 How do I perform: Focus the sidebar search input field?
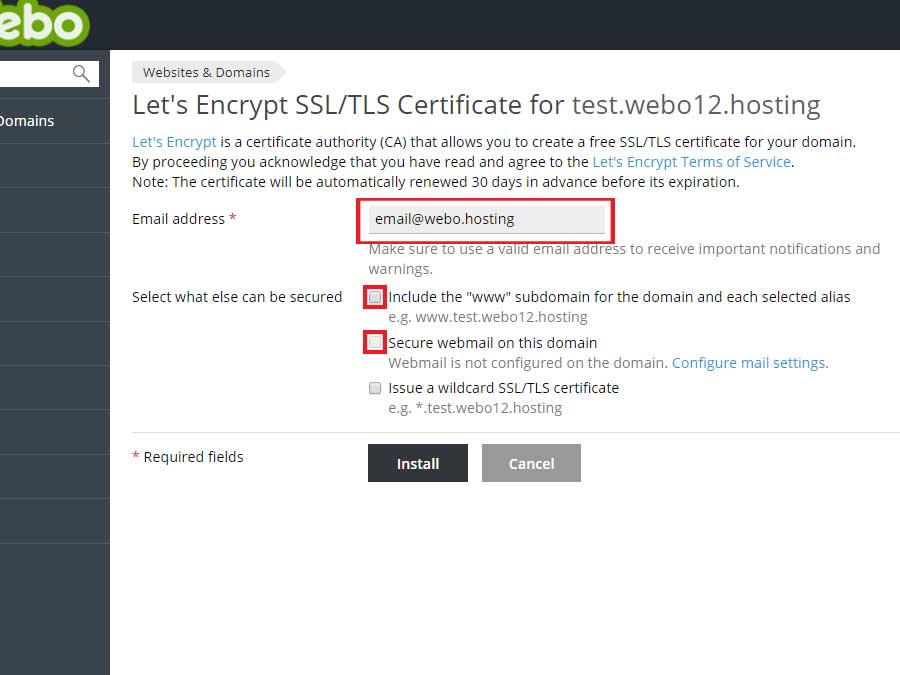coord(35,73)
